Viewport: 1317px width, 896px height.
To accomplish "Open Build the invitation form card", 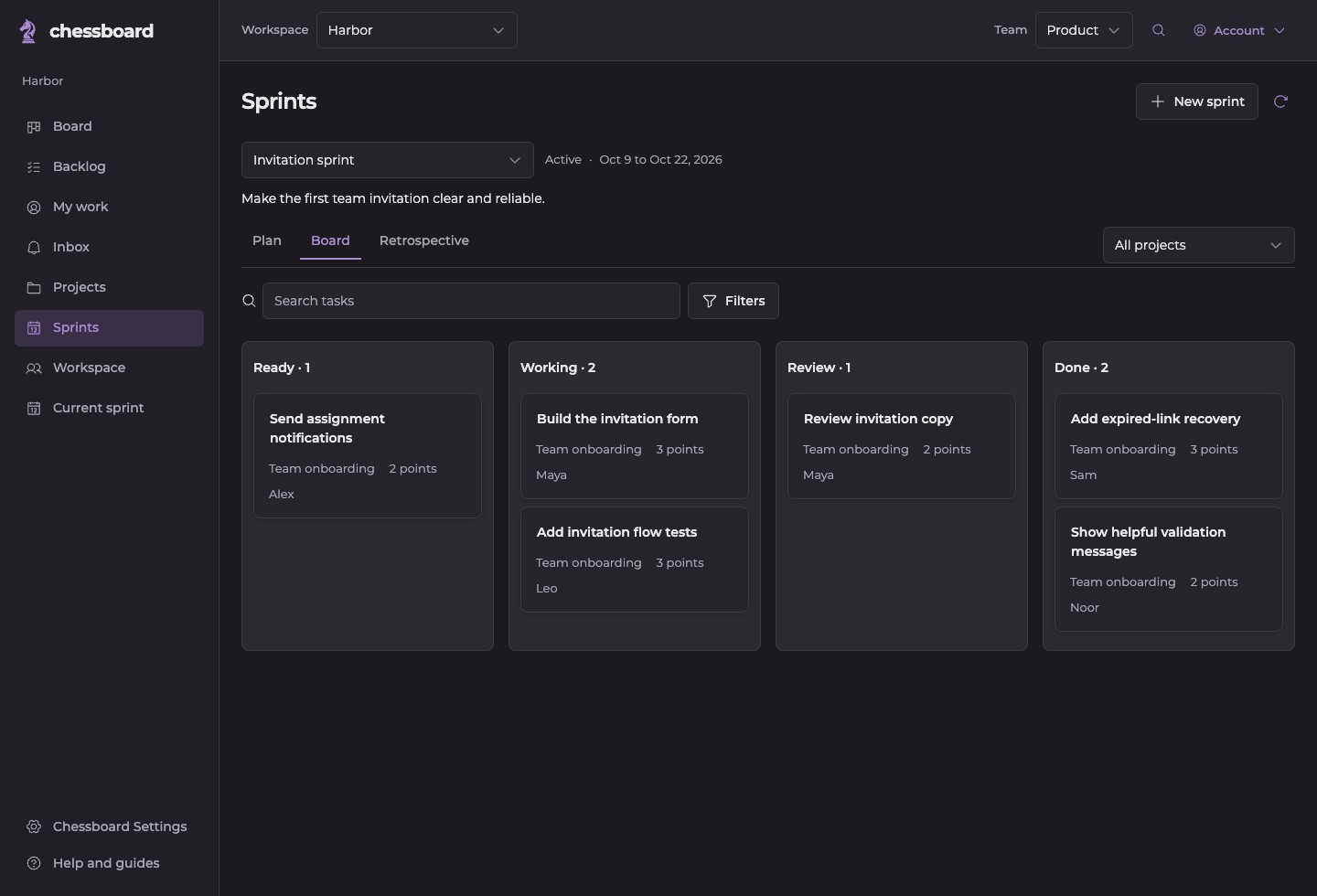I will click(635, 446).
